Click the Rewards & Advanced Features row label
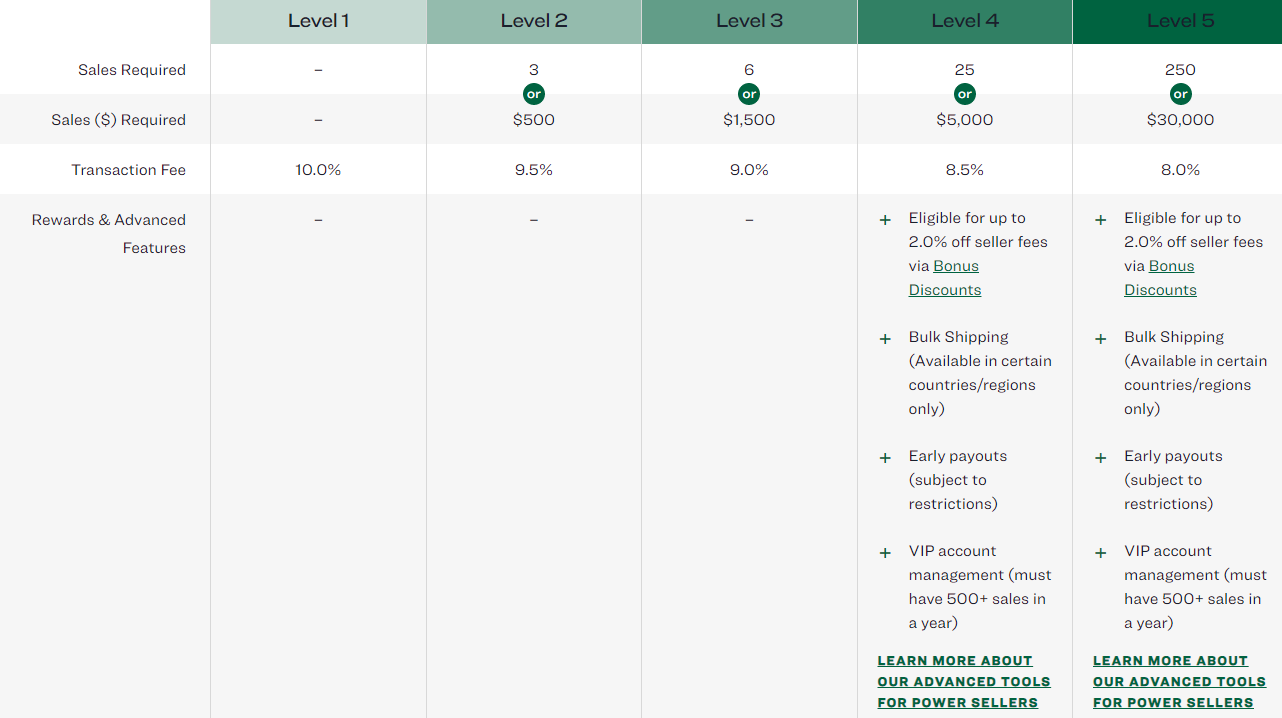 click(x=109, y=234)
